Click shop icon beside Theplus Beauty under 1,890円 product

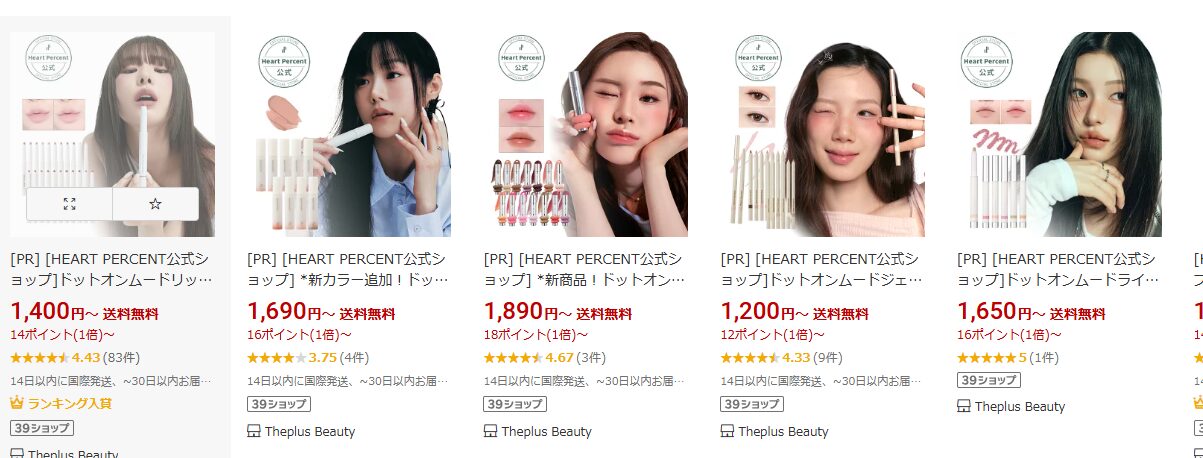pyautogui.click(x=490, y=432)
